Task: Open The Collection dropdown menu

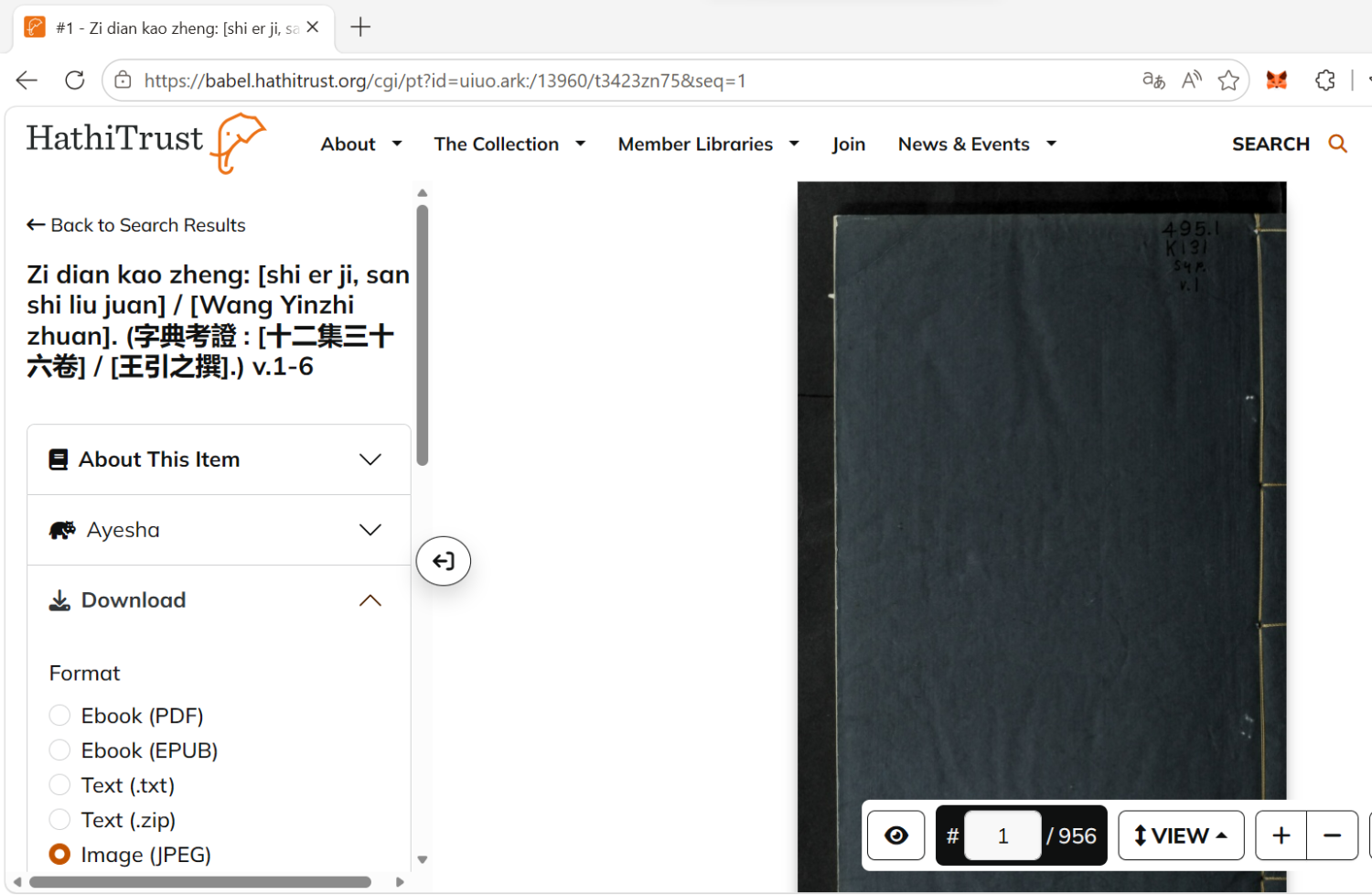Action: pyautogui.click(x=509, y=144)
